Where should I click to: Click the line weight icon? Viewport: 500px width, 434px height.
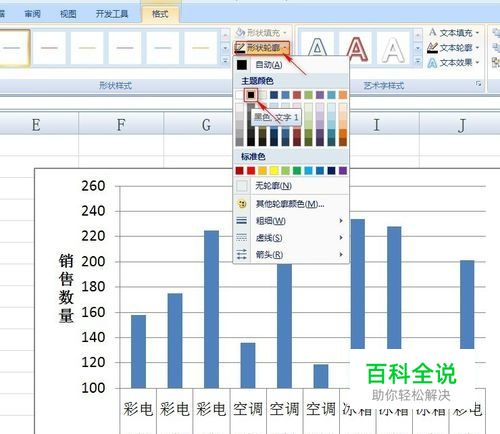click(x=242, y=221)
